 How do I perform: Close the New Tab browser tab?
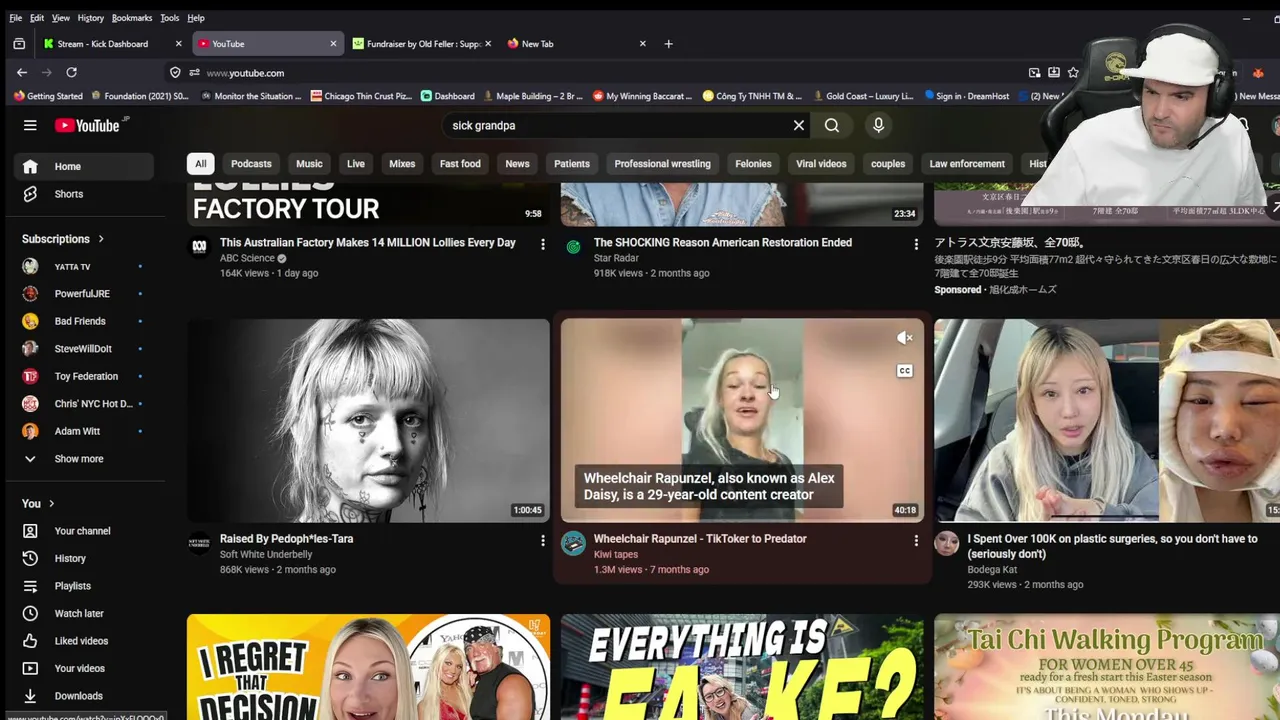pyautogui.click(x=642, y=43)
